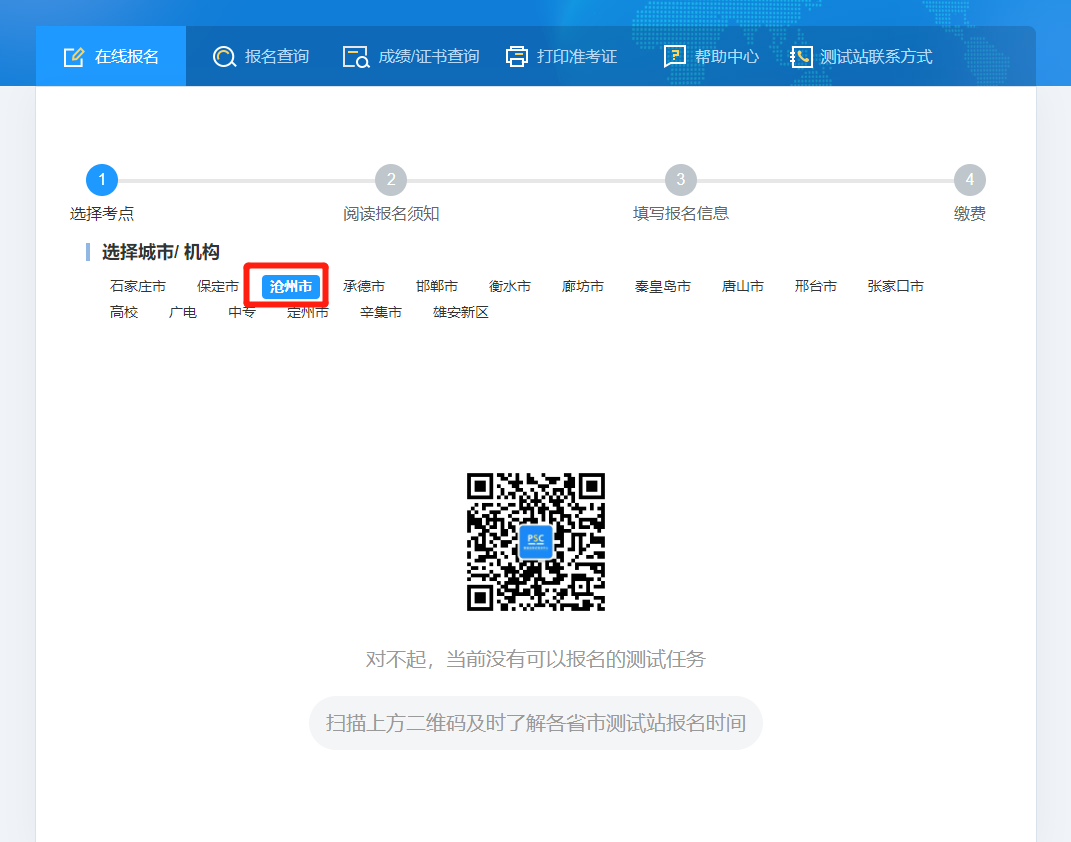Click the 测试站联系方式 phone-book icon
This screenshot has width=1071, height=842.
click(x=801, y=57)
